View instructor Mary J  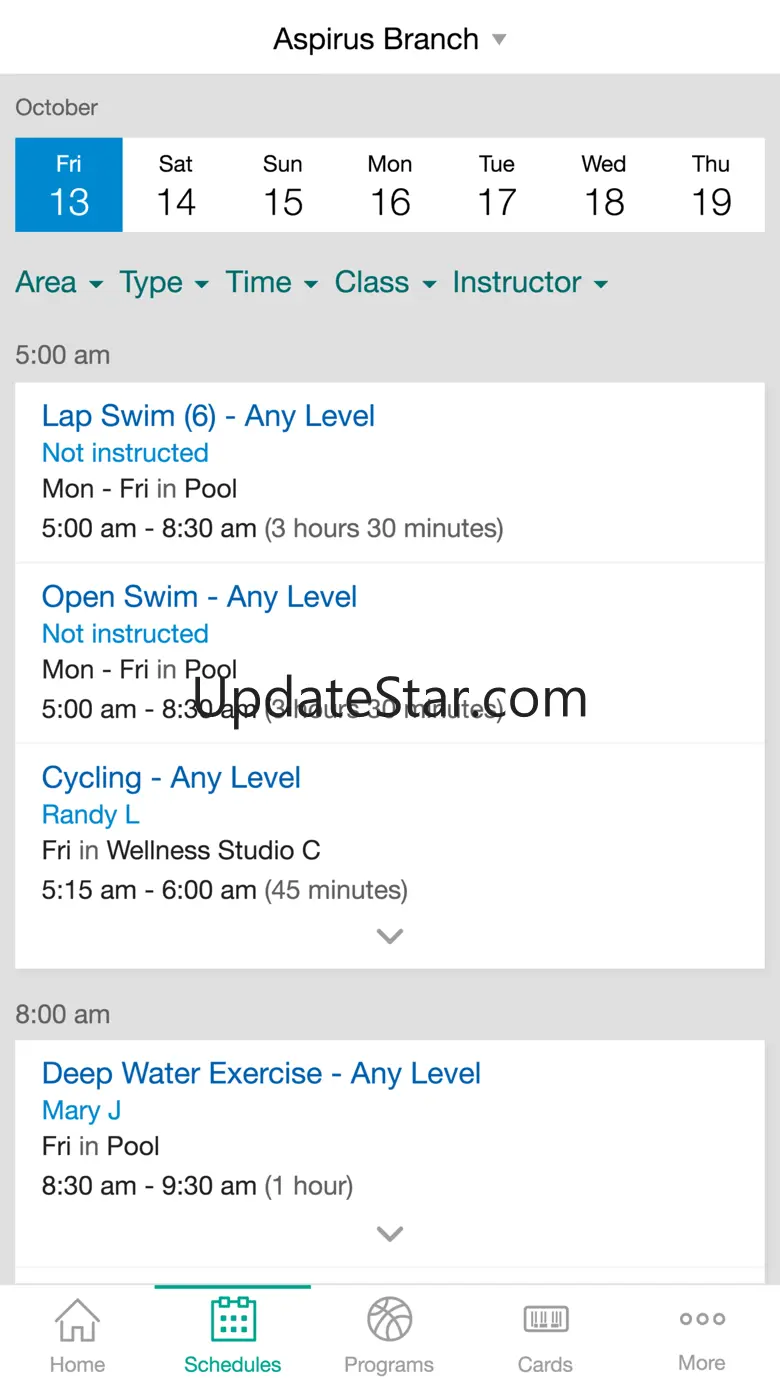(x=81, y=1110)
